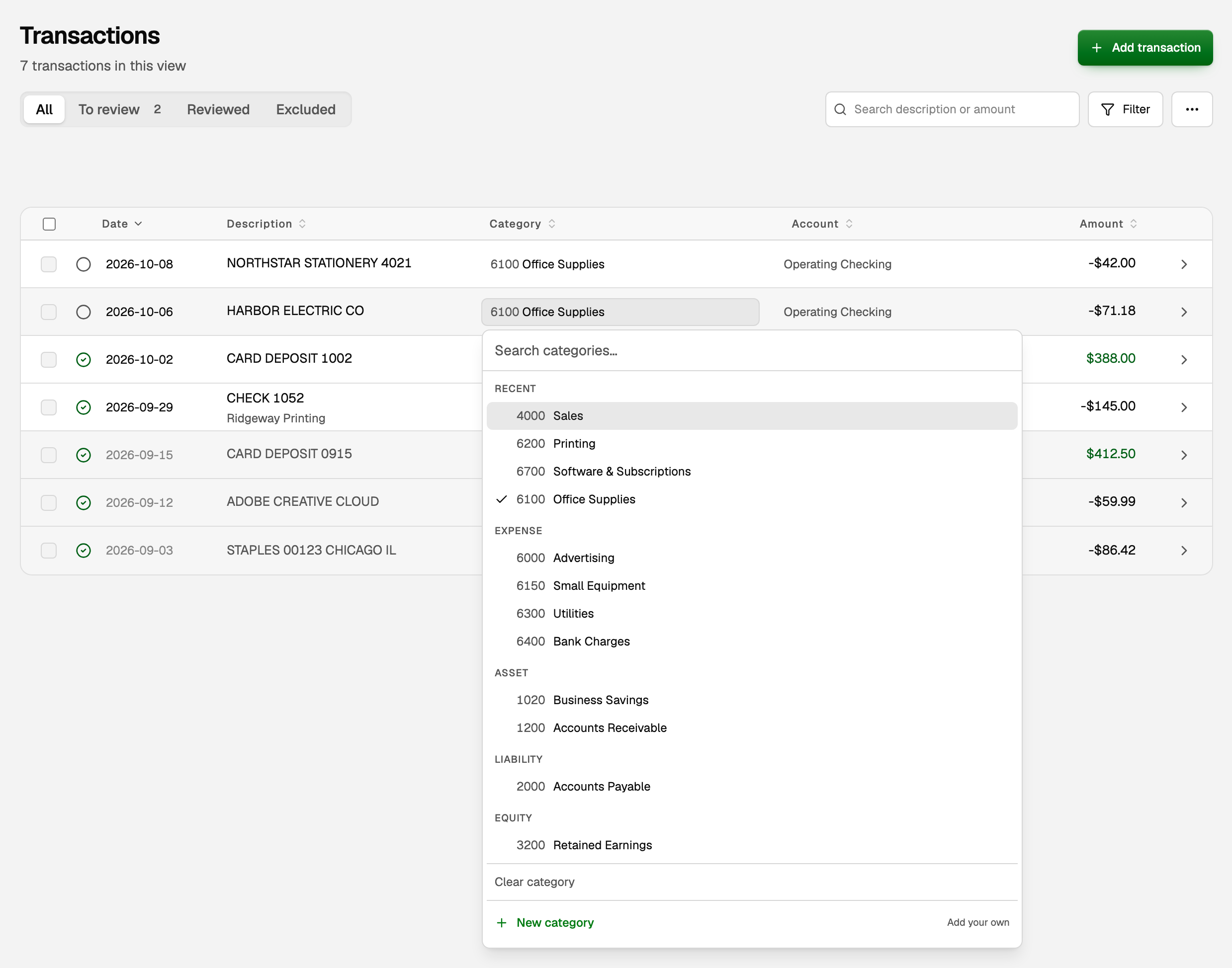The height and width of the screenshot is (968, 1232).
Task: Choose 6400 Bank Charges category
Action: 752,642
